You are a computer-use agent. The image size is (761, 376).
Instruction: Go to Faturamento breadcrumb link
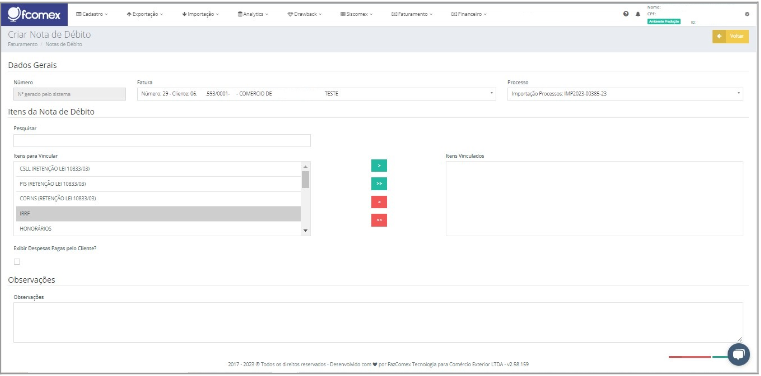click(22, 44)
